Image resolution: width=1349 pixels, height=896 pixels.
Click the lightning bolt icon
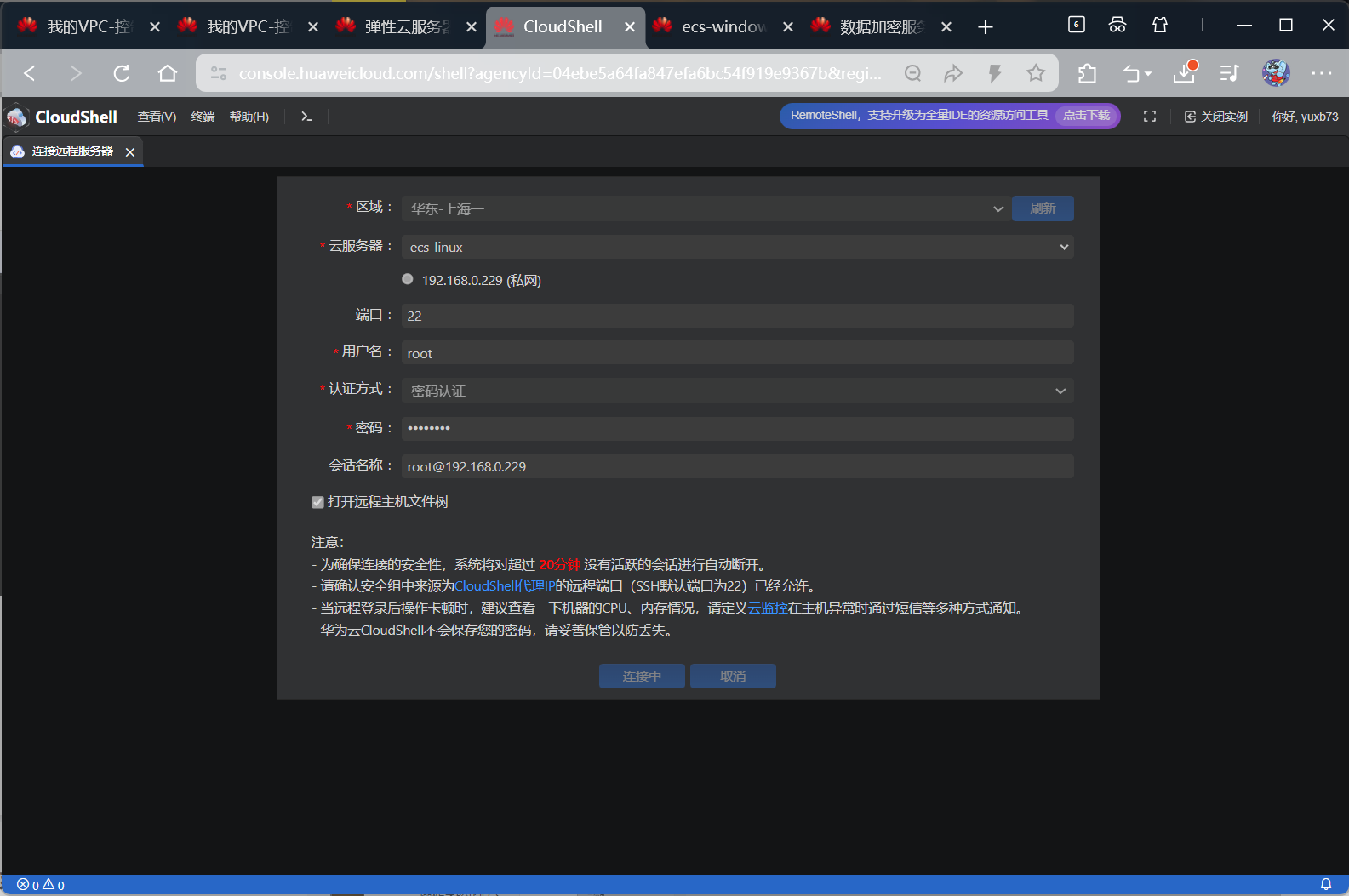pos(994,73)
